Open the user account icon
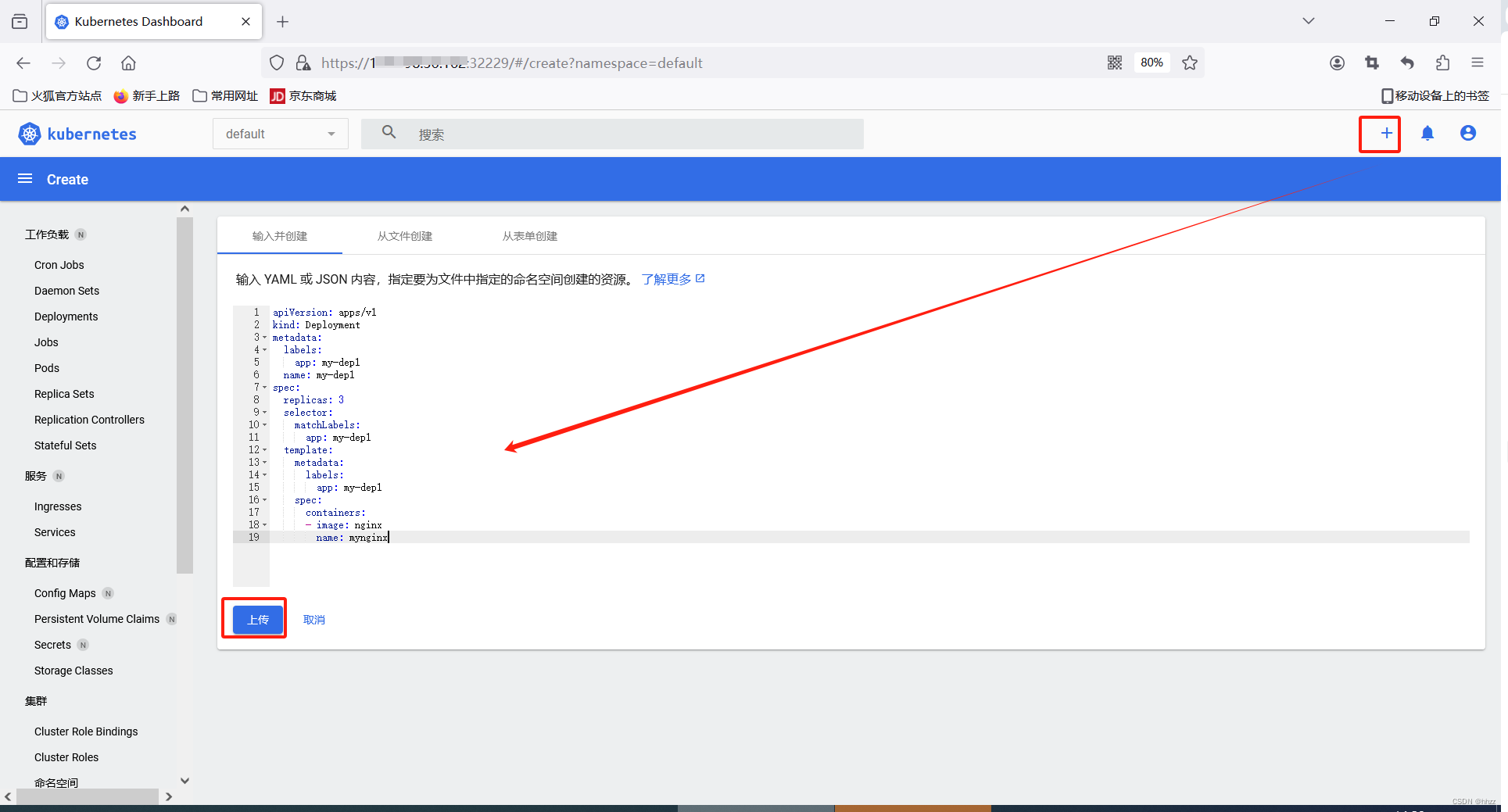The height and width of the screenshot is (812, 1508). 1468,133
